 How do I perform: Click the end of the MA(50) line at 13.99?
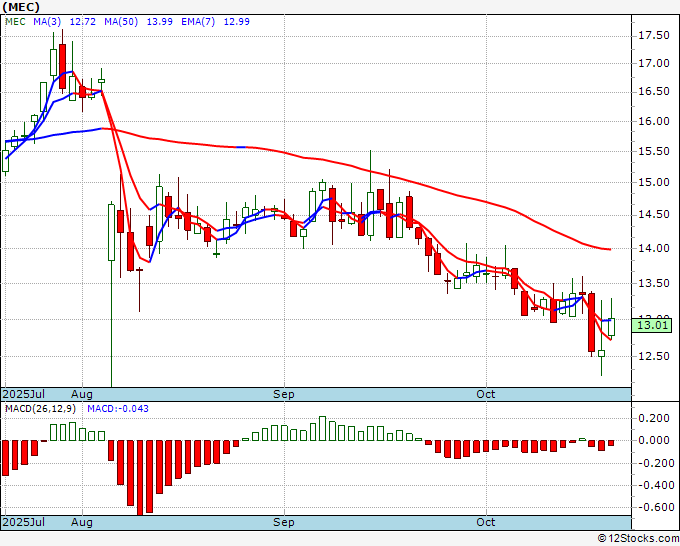pos(610,249)
